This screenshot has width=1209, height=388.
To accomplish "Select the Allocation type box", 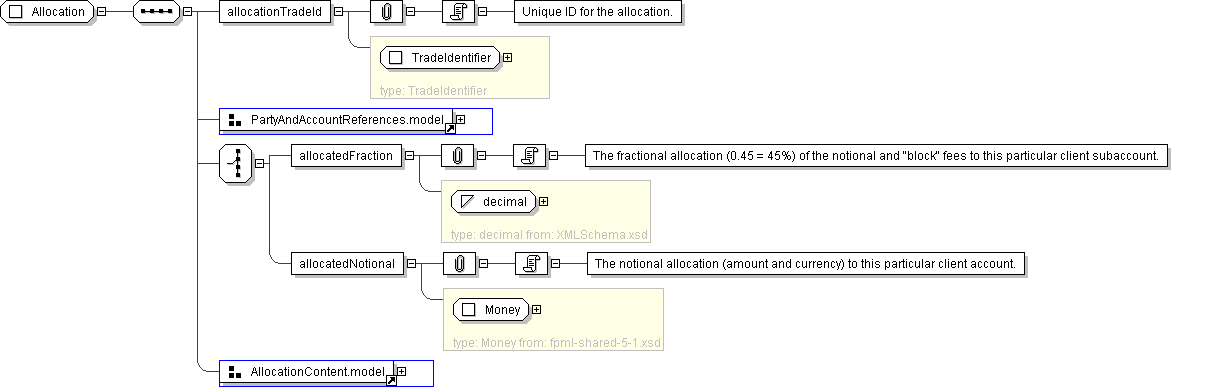I will 48,12.
